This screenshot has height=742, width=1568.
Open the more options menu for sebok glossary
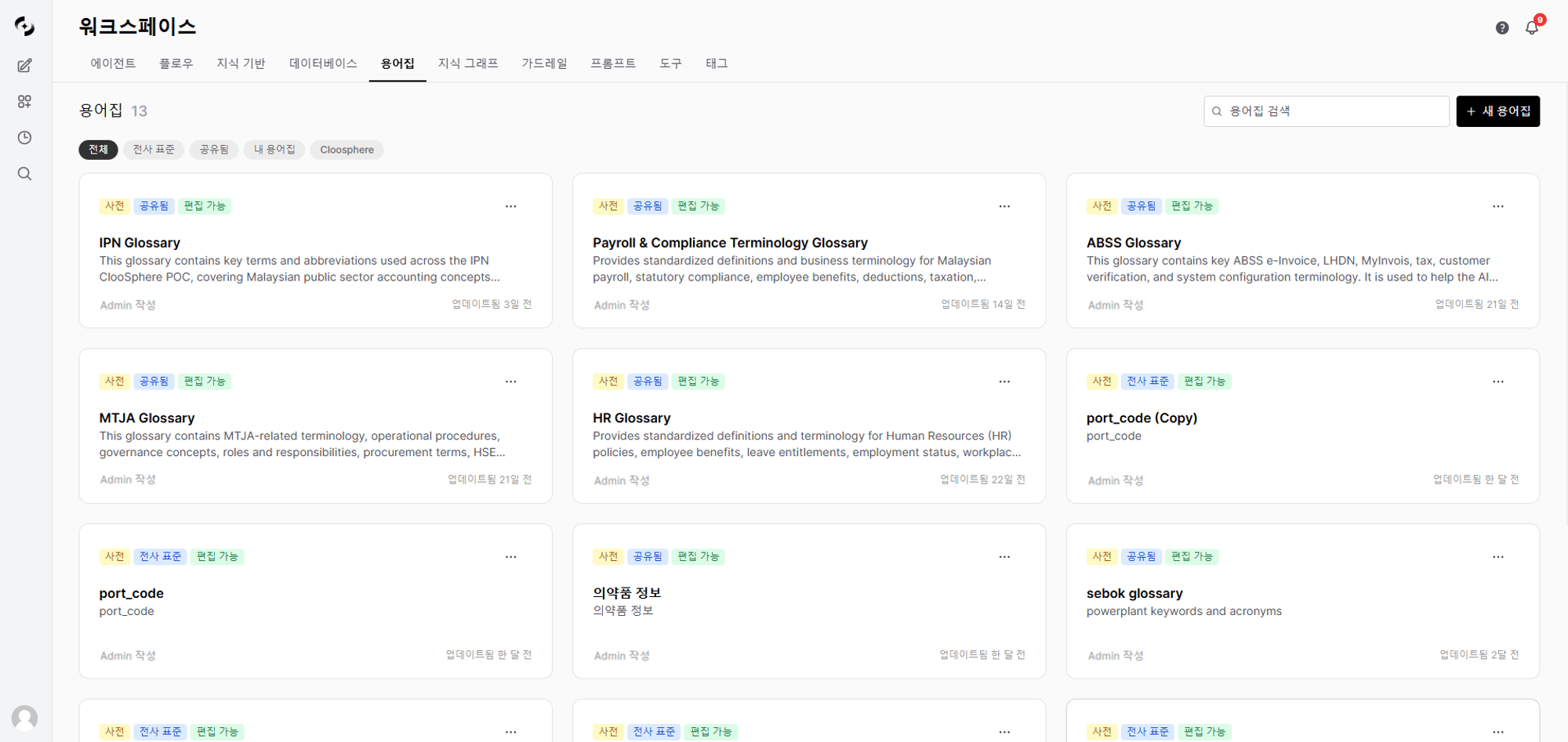(x=1498, y=557)
